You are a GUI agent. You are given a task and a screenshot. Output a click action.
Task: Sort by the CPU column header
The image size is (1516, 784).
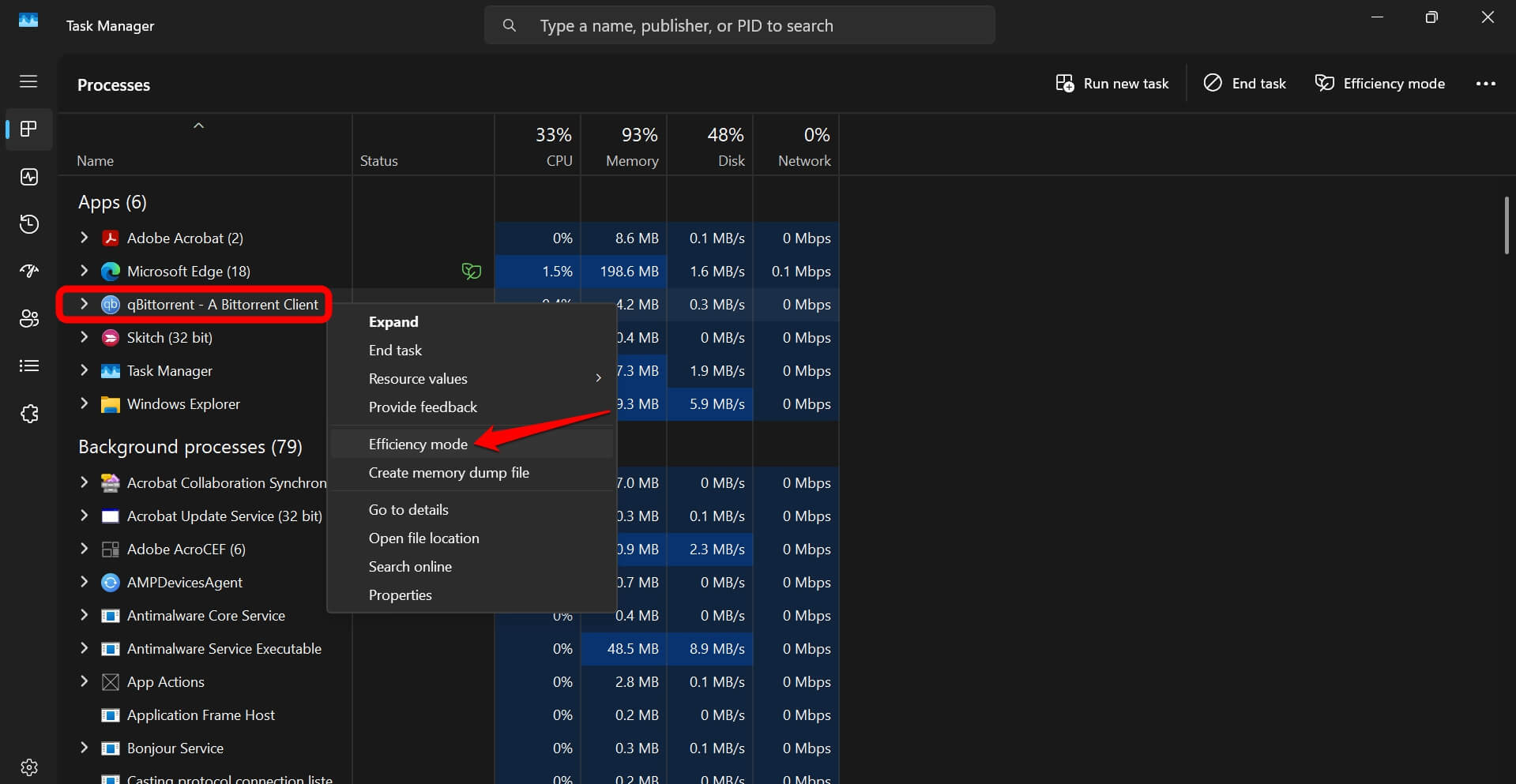(x=538, y=144)
